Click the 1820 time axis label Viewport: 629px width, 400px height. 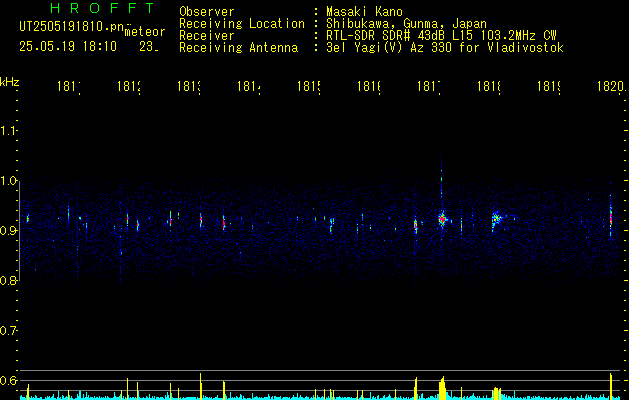(x=611, y=86)
